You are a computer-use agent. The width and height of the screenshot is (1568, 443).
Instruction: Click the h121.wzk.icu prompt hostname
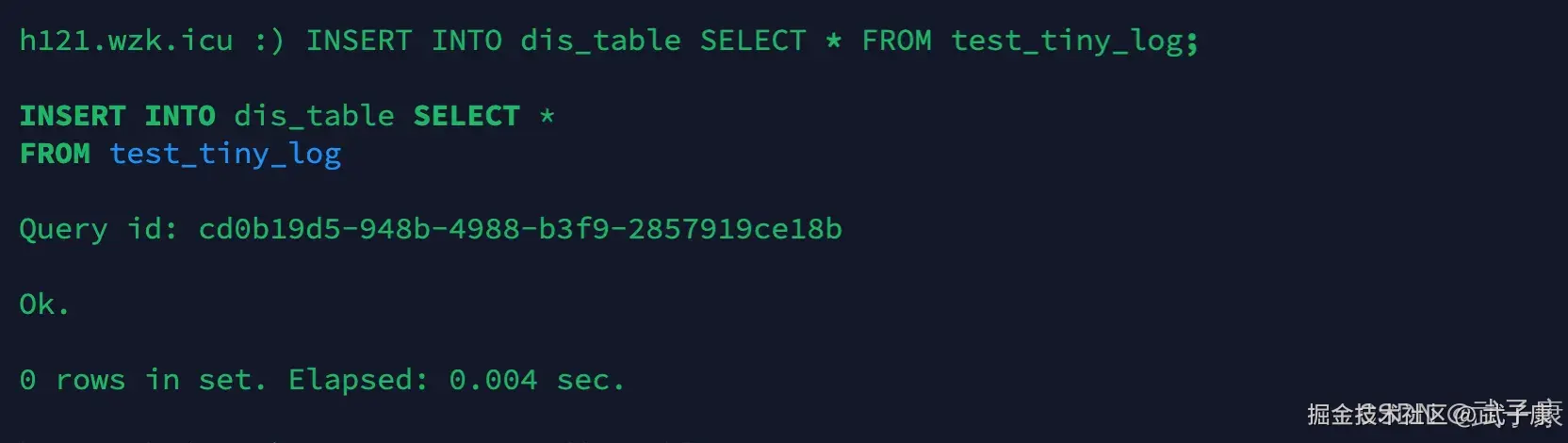click(x=126, y=41)
